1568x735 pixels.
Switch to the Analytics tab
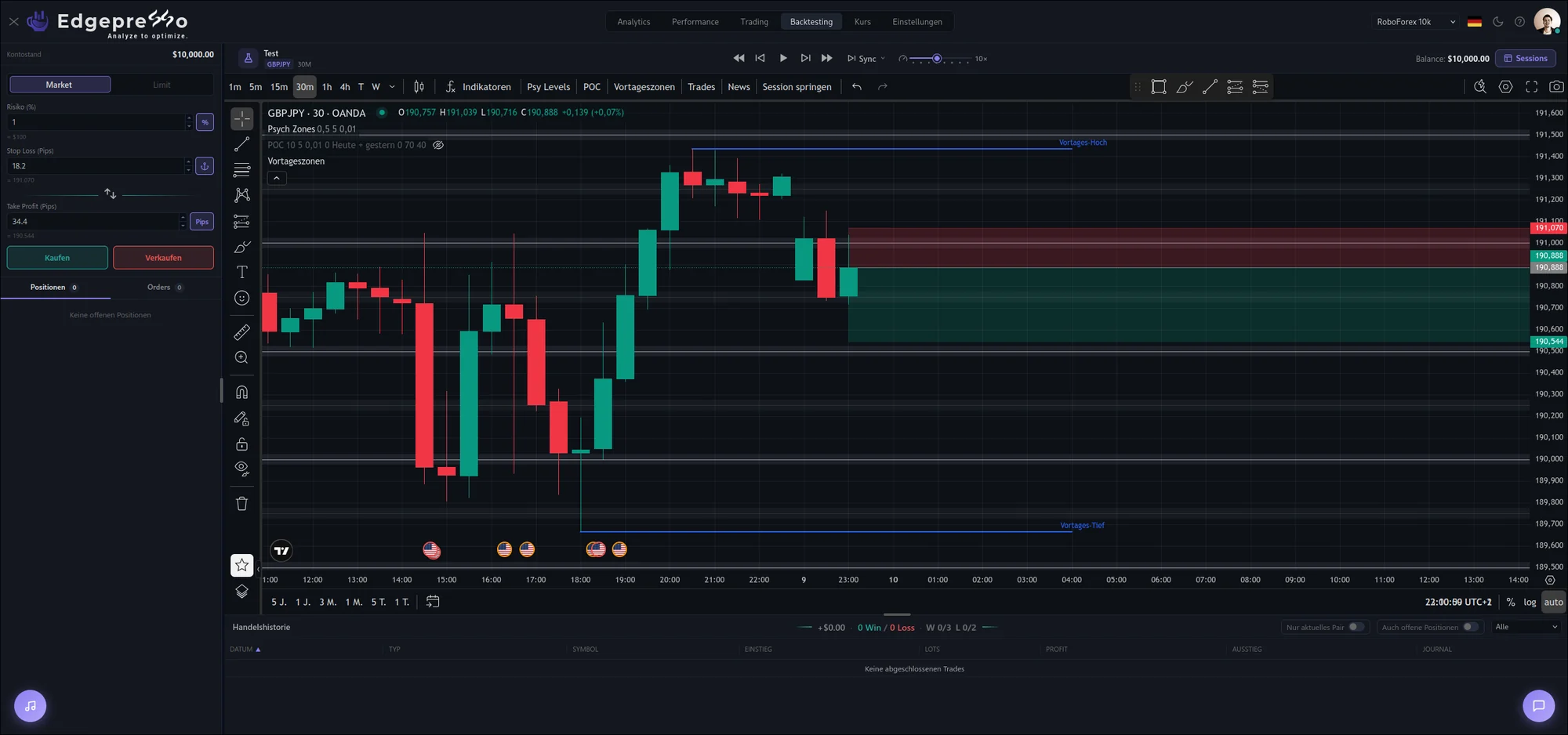pos(633,22)
